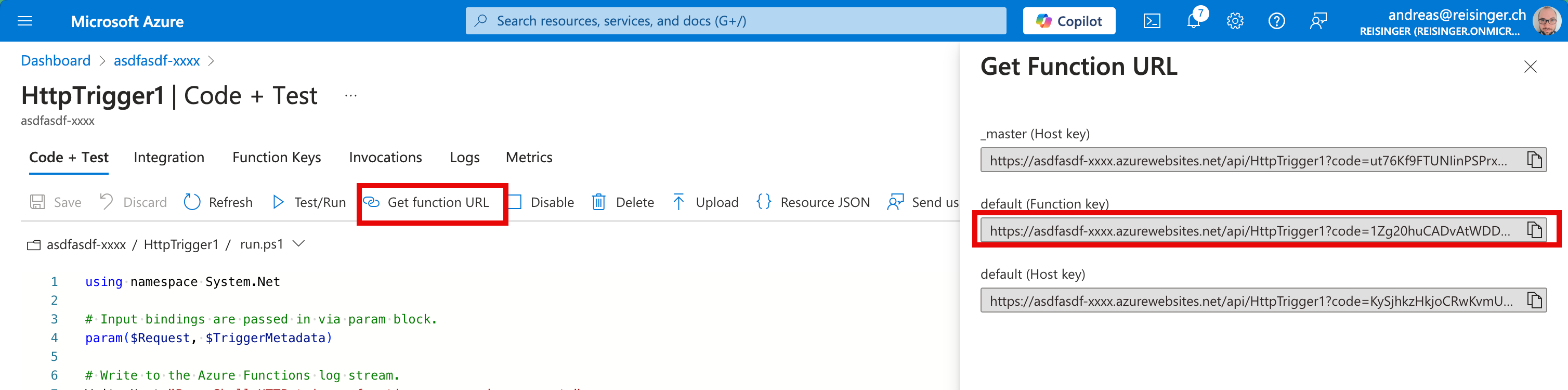Click line number 5 in the editor
This screenshot has width=1568, height=390.
pyautogui.click(x=54, y=357)
